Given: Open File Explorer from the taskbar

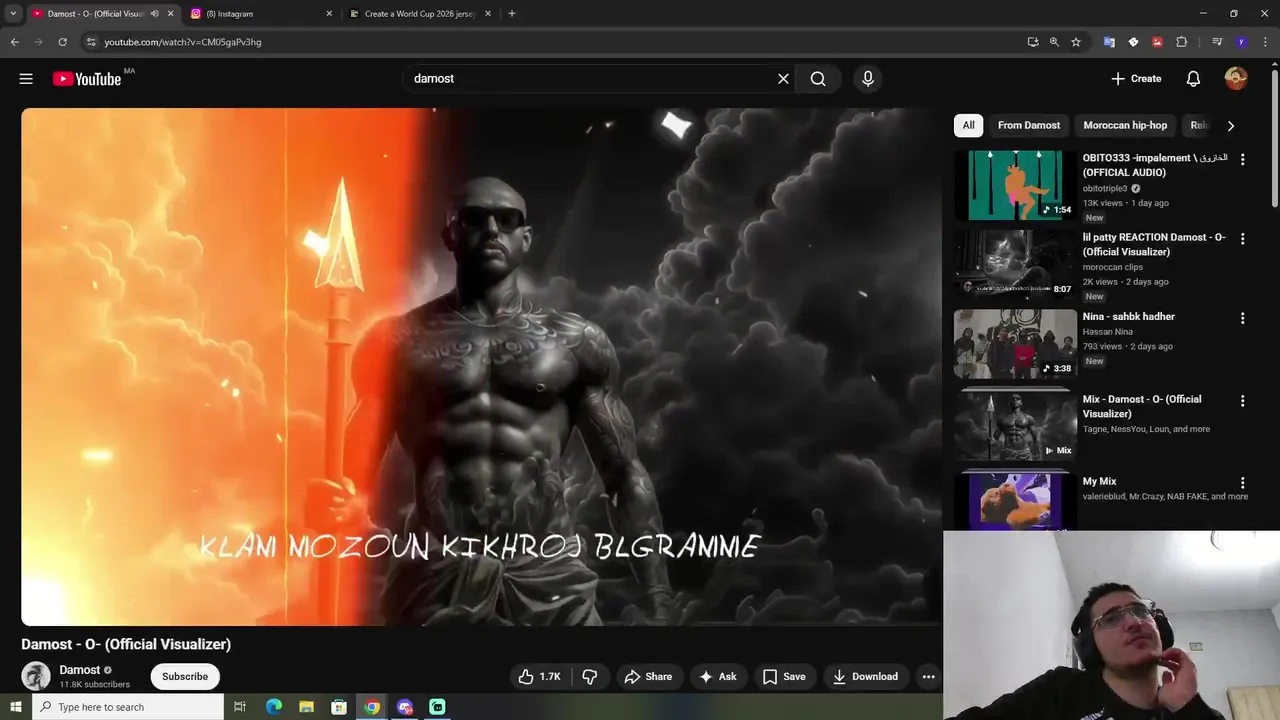Looking at the screenshot, I should (306, 707).
